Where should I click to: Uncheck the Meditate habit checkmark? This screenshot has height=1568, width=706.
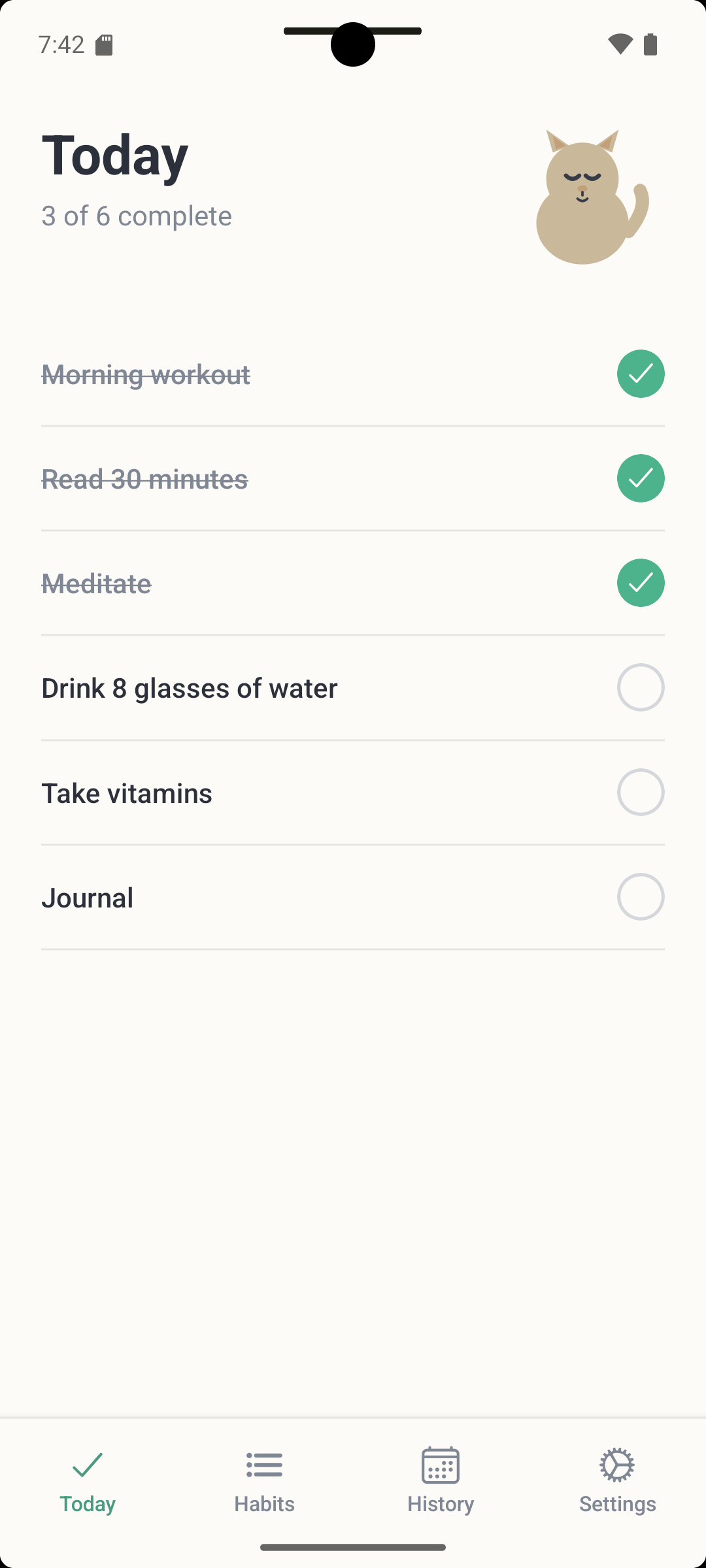coord(641,583)
